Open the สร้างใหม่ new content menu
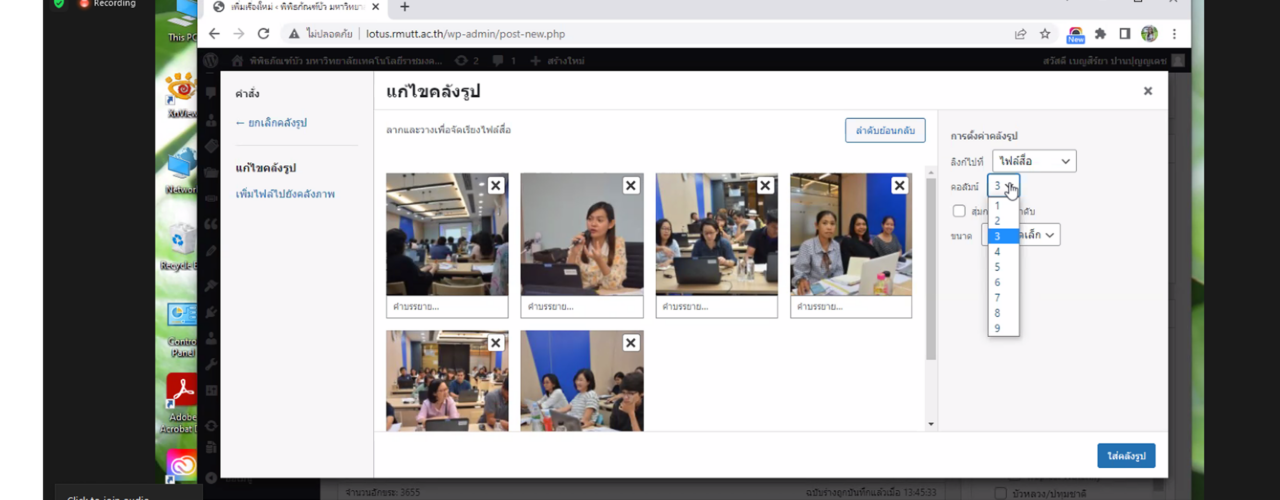Image resolution: width=1280 pixels, height=500 pixels. [558, 61]
